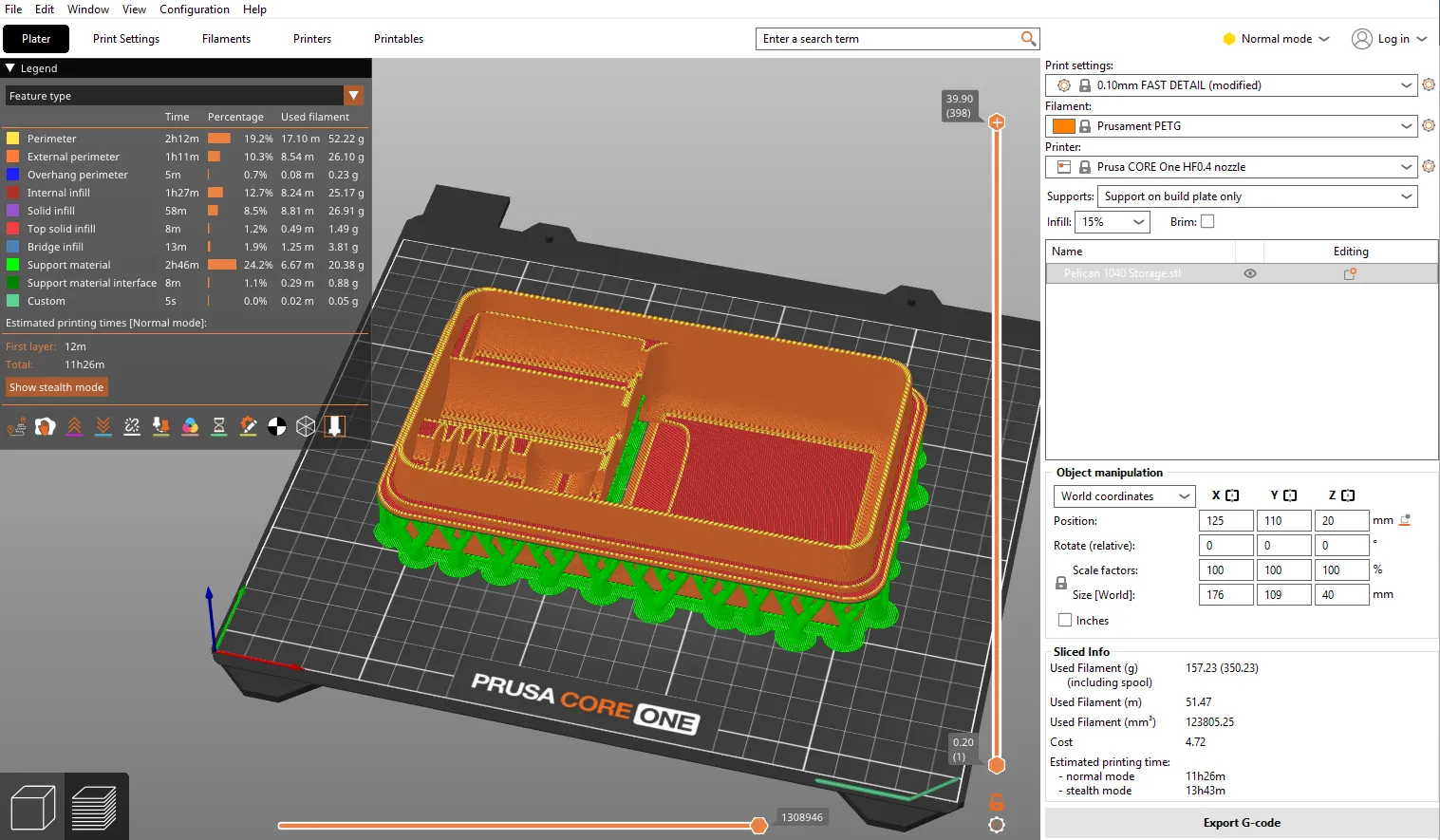Screen dimensions: 1440x840
Task: Enable the Brim checkbox
Action: pos(1207,222)
